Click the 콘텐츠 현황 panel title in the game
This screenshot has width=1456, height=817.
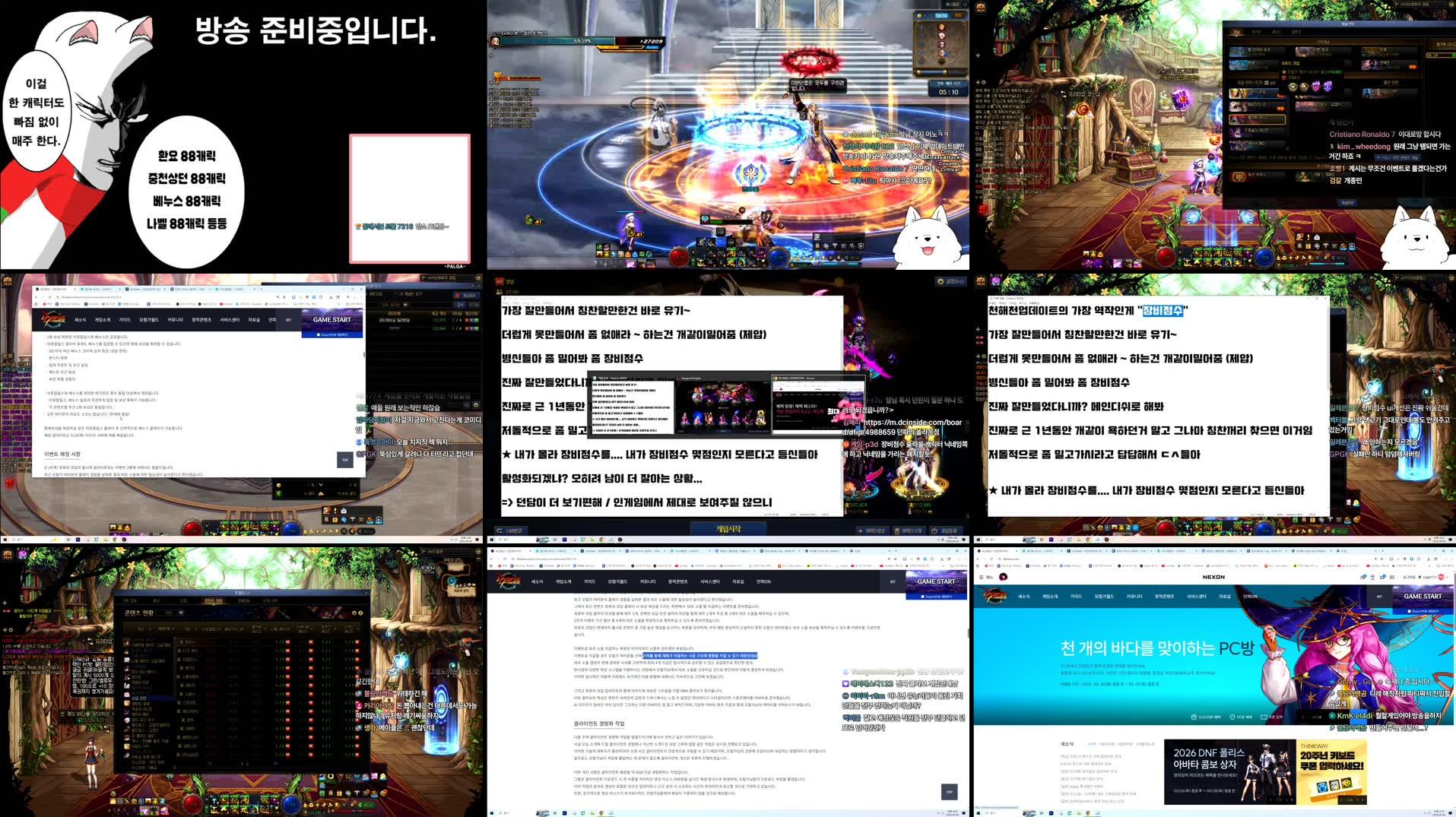click(x=139, y=613)
